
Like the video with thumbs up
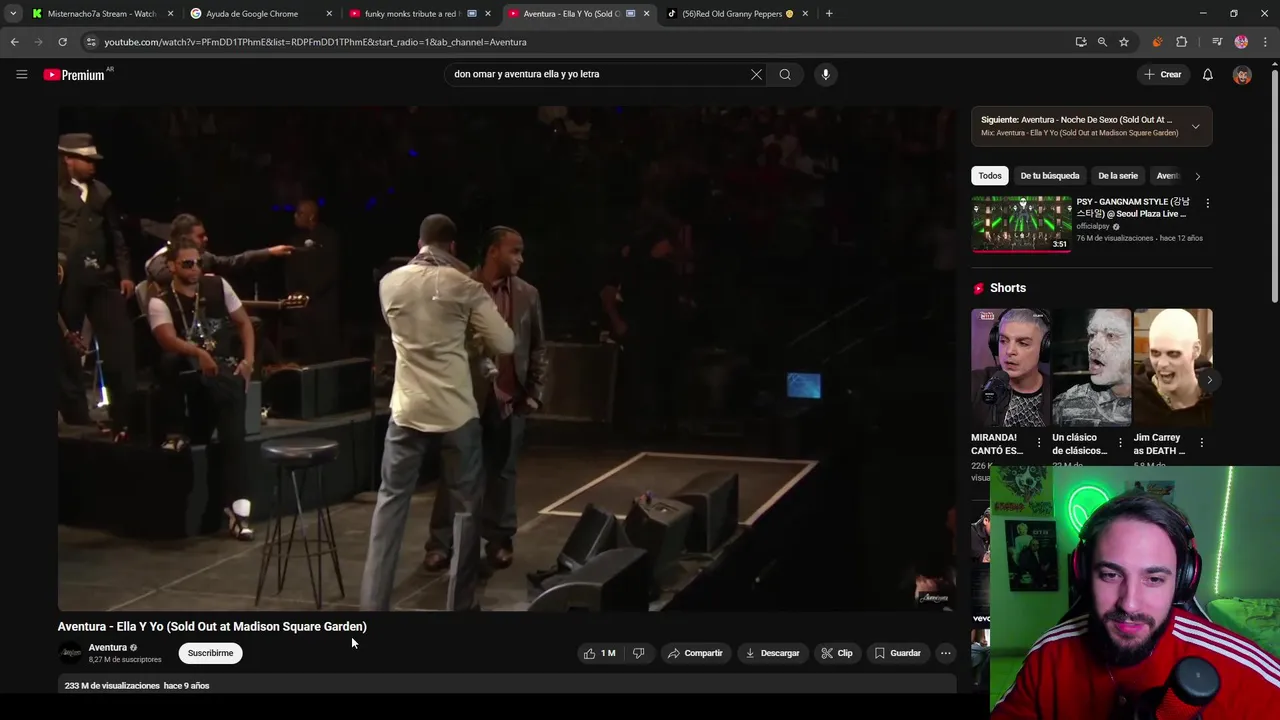(x=599, y=653)
